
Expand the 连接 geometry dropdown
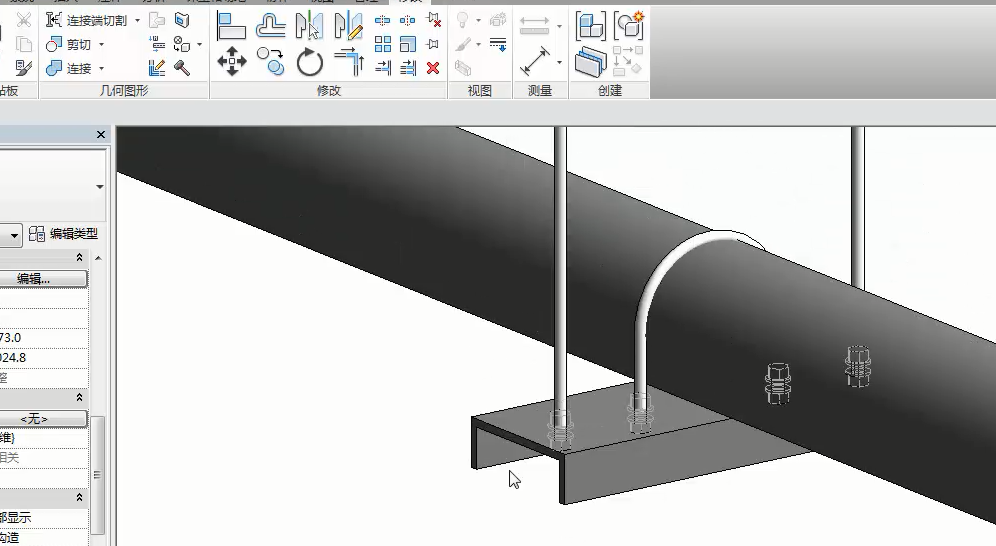(x=101, y=69)
